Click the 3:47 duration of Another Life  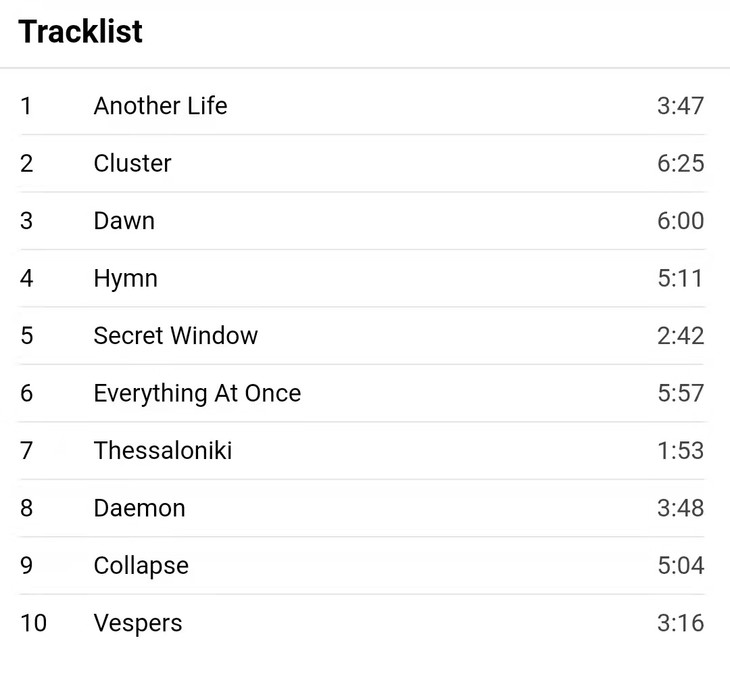pos(680,106)
